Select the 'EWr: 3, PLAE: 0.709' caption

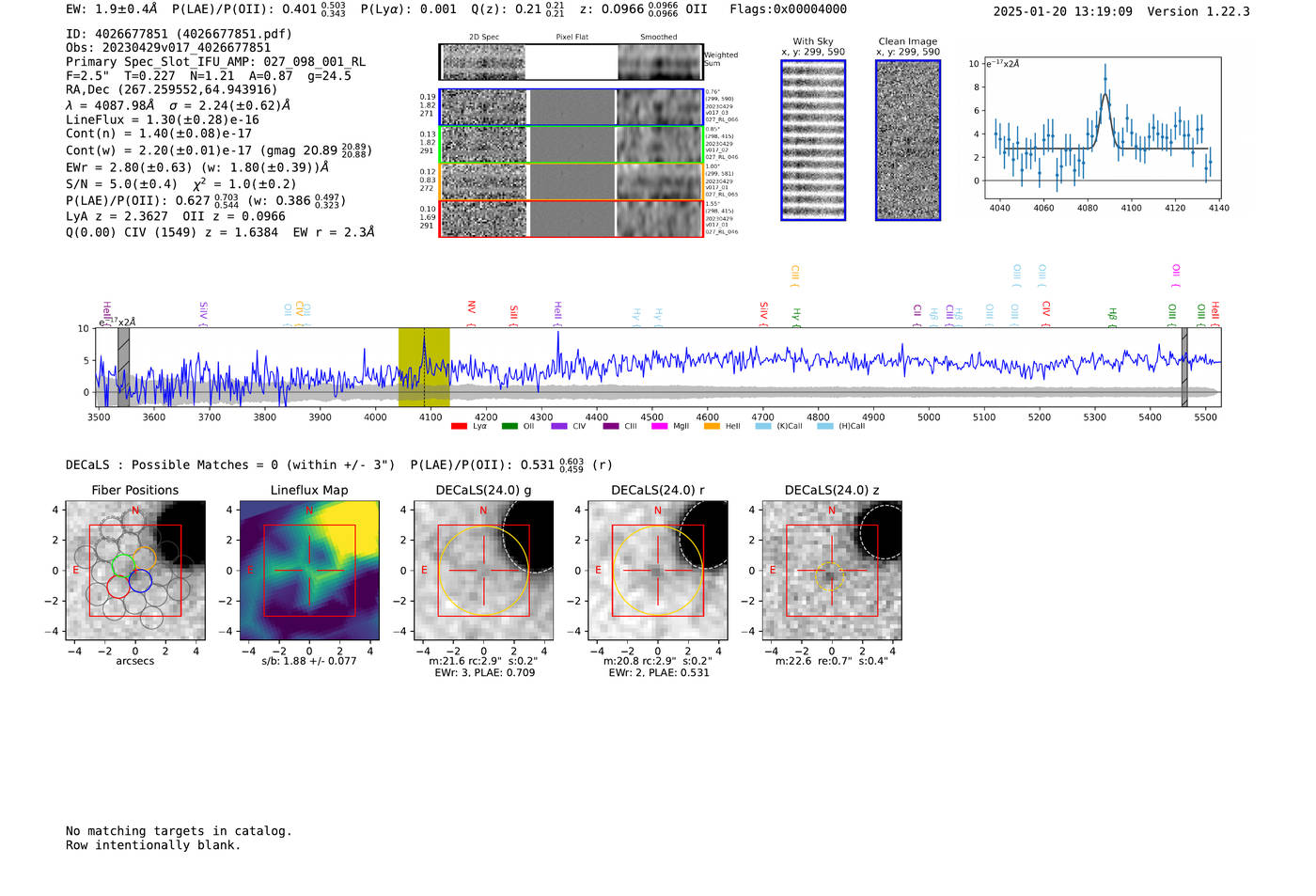coord(484,672)
